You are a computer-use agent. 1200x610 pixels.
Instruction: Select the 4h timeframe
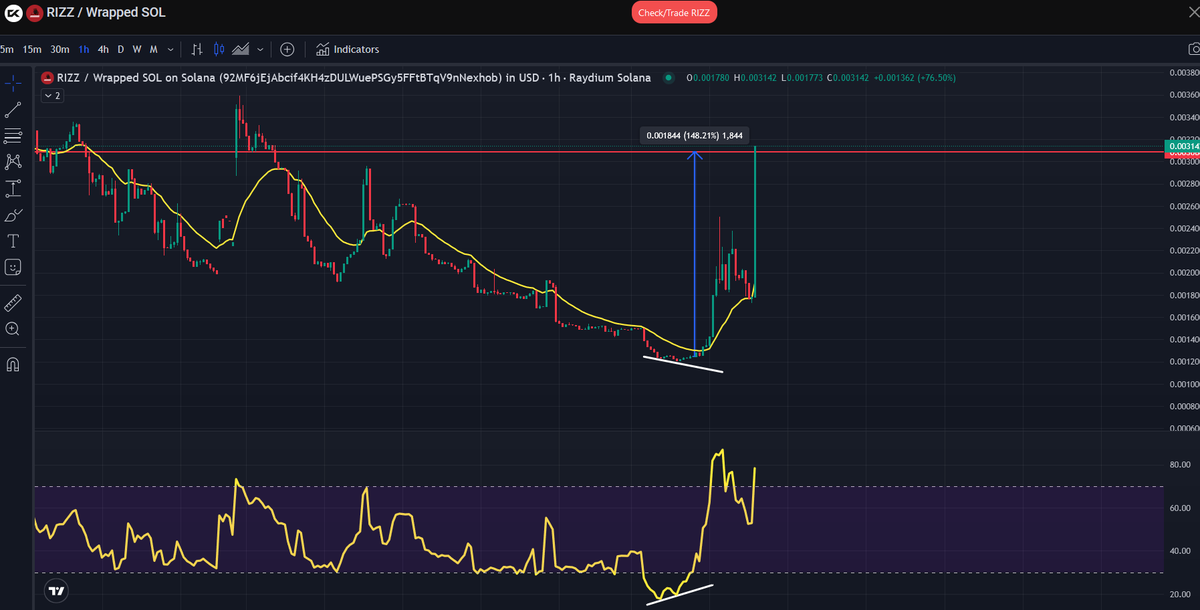point(103,49)
